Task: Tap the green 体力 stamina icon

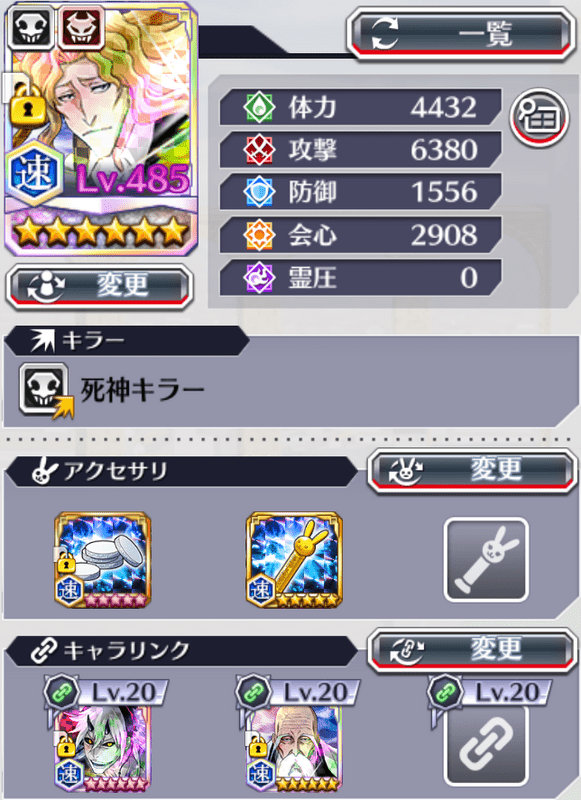Action: coord(259,107)
